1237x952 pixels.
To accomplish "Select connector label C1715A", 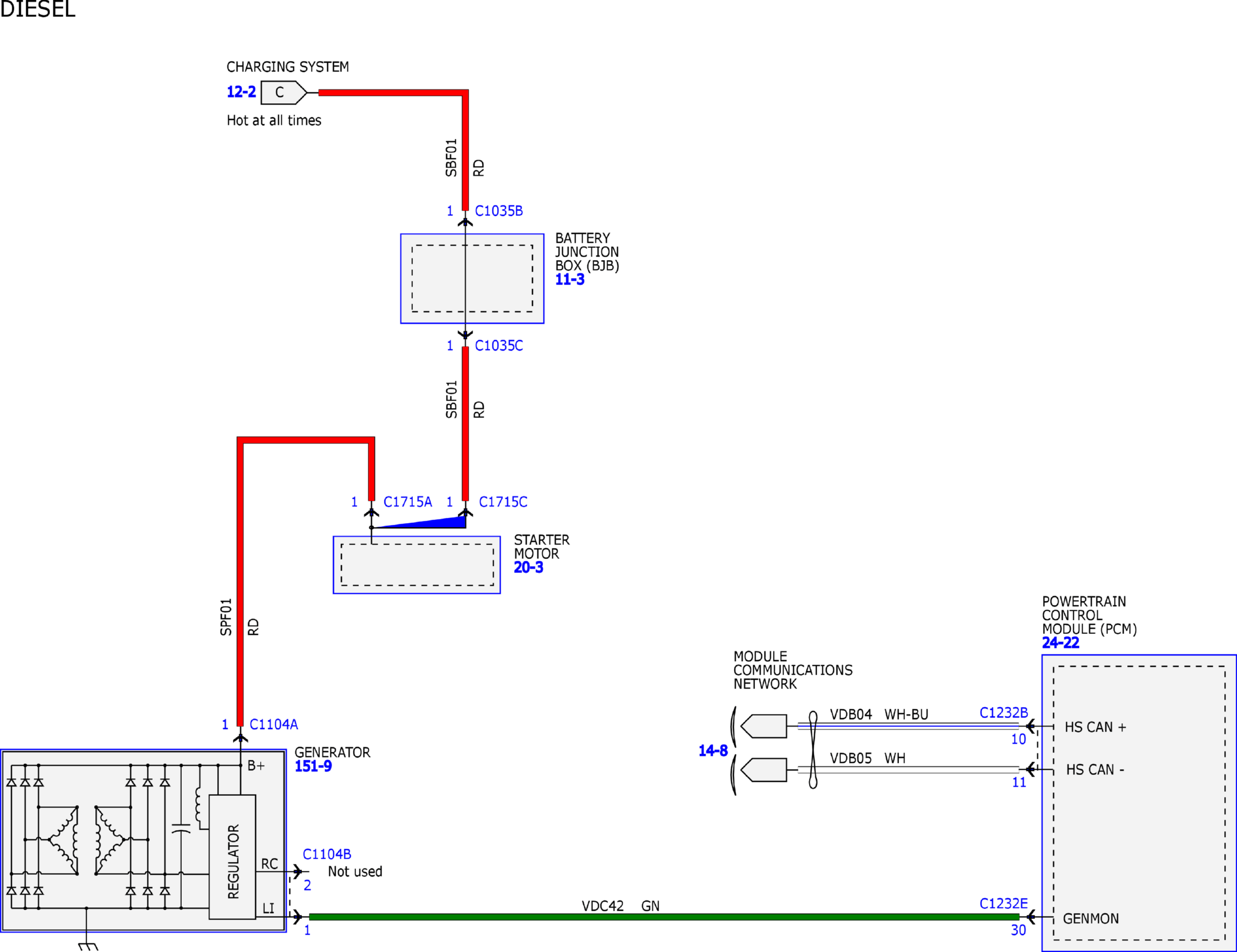I will [408, 502].
